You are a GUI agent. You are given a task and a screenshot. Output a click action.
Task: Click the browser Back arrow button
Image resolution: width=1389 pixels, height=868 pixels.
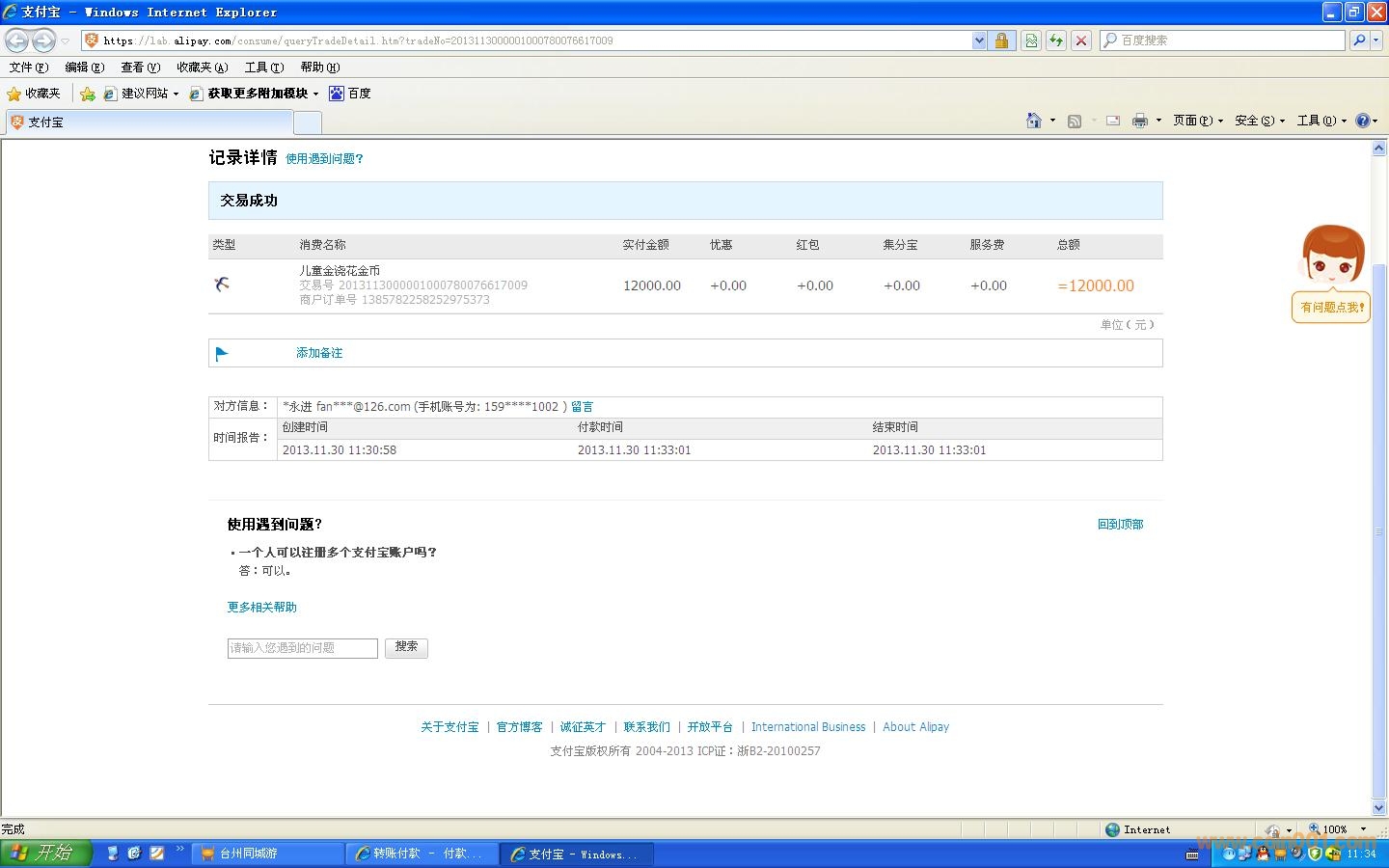click(x=17, y=41)
